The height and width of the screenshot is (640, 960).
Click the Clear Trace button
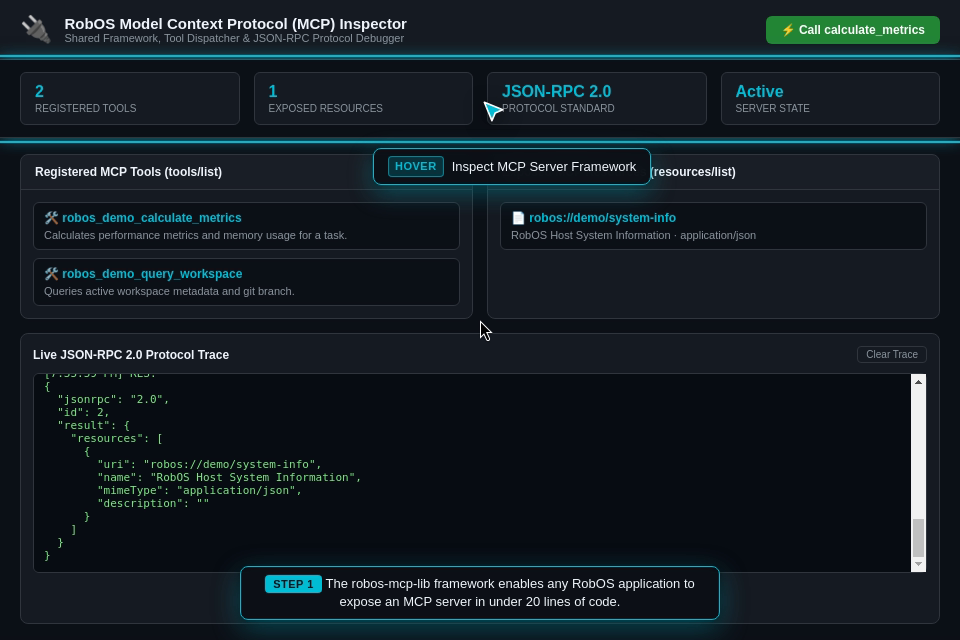coord(891,355)
